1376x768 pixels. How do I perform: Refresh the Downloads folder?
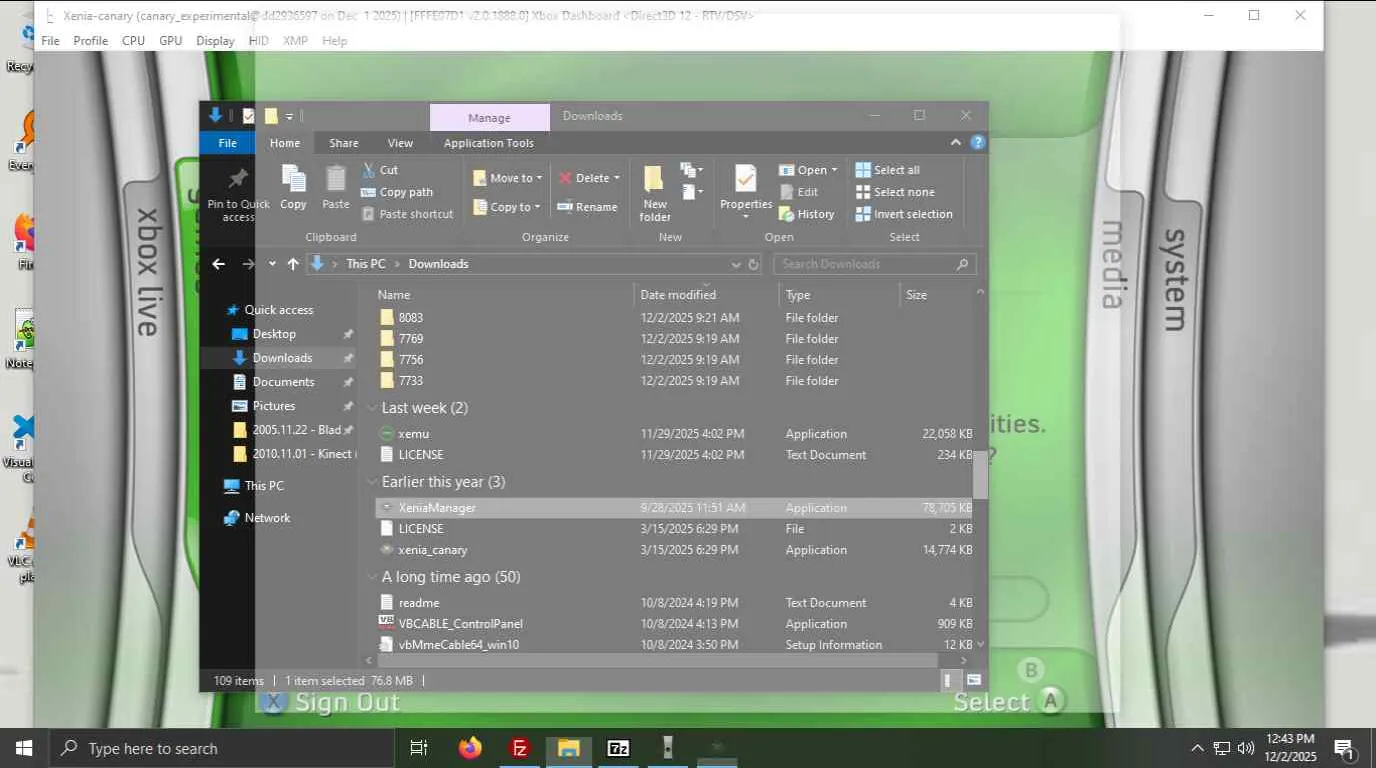(x=754, y=264)
